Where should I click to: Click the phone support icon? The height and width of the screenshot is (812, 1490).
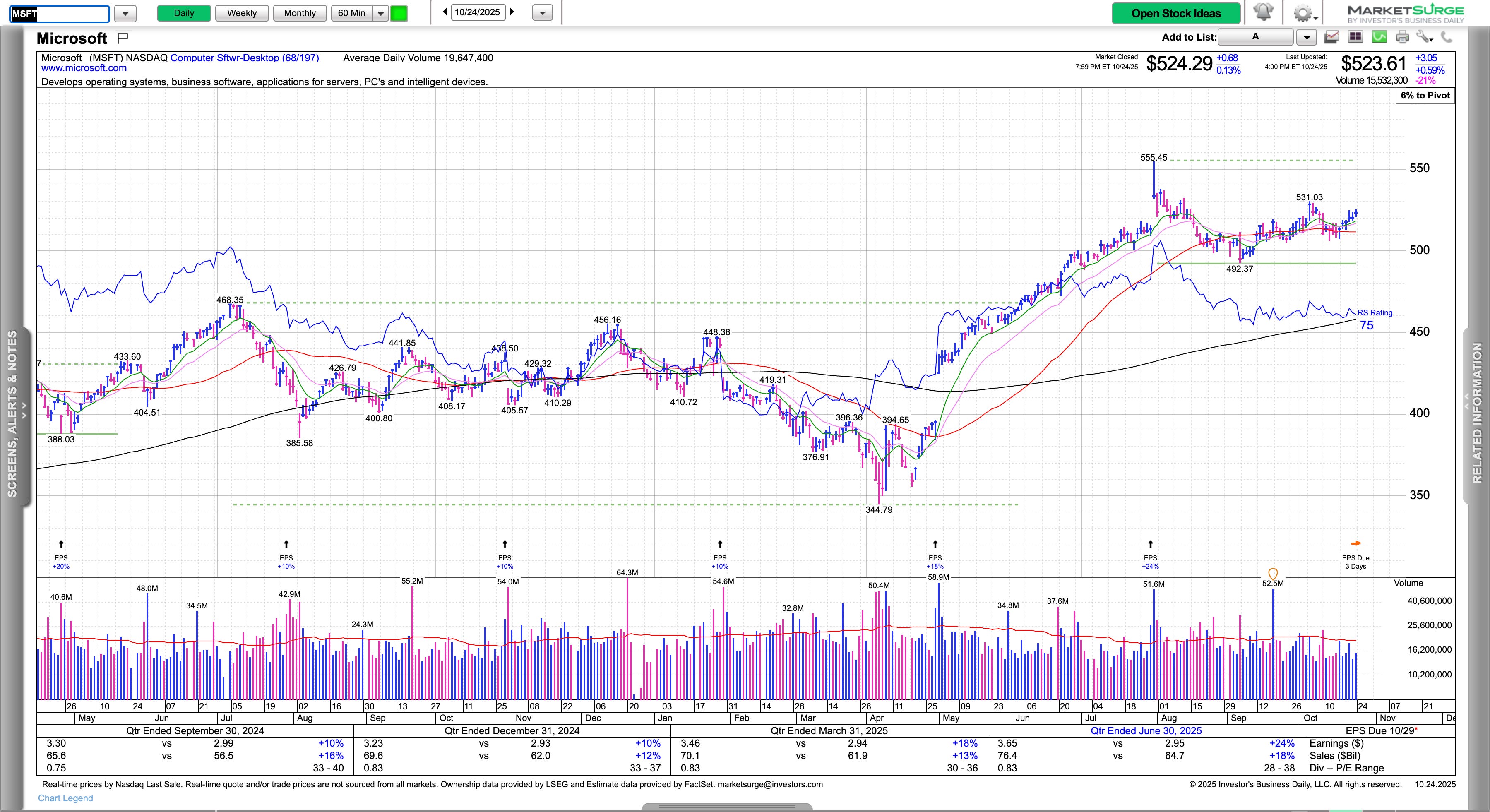[x=1447, y=37]
